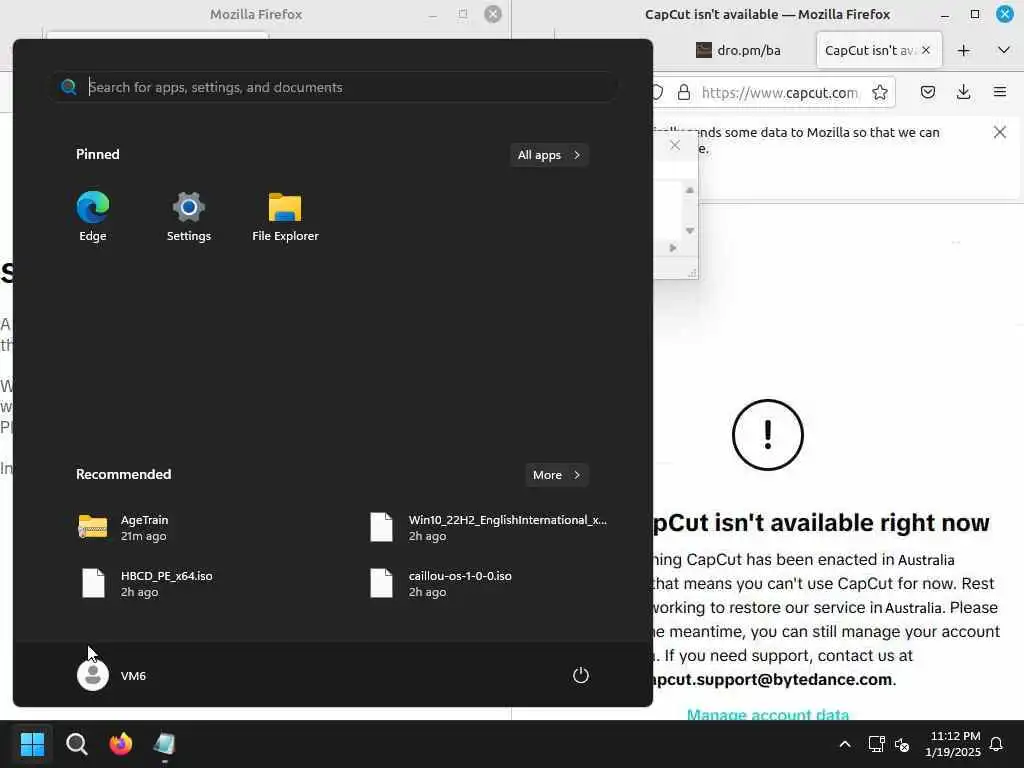The width and height of the screenshot is (1024, 768).
Task: Click the Manage account data link
Action: pos(768,714)
